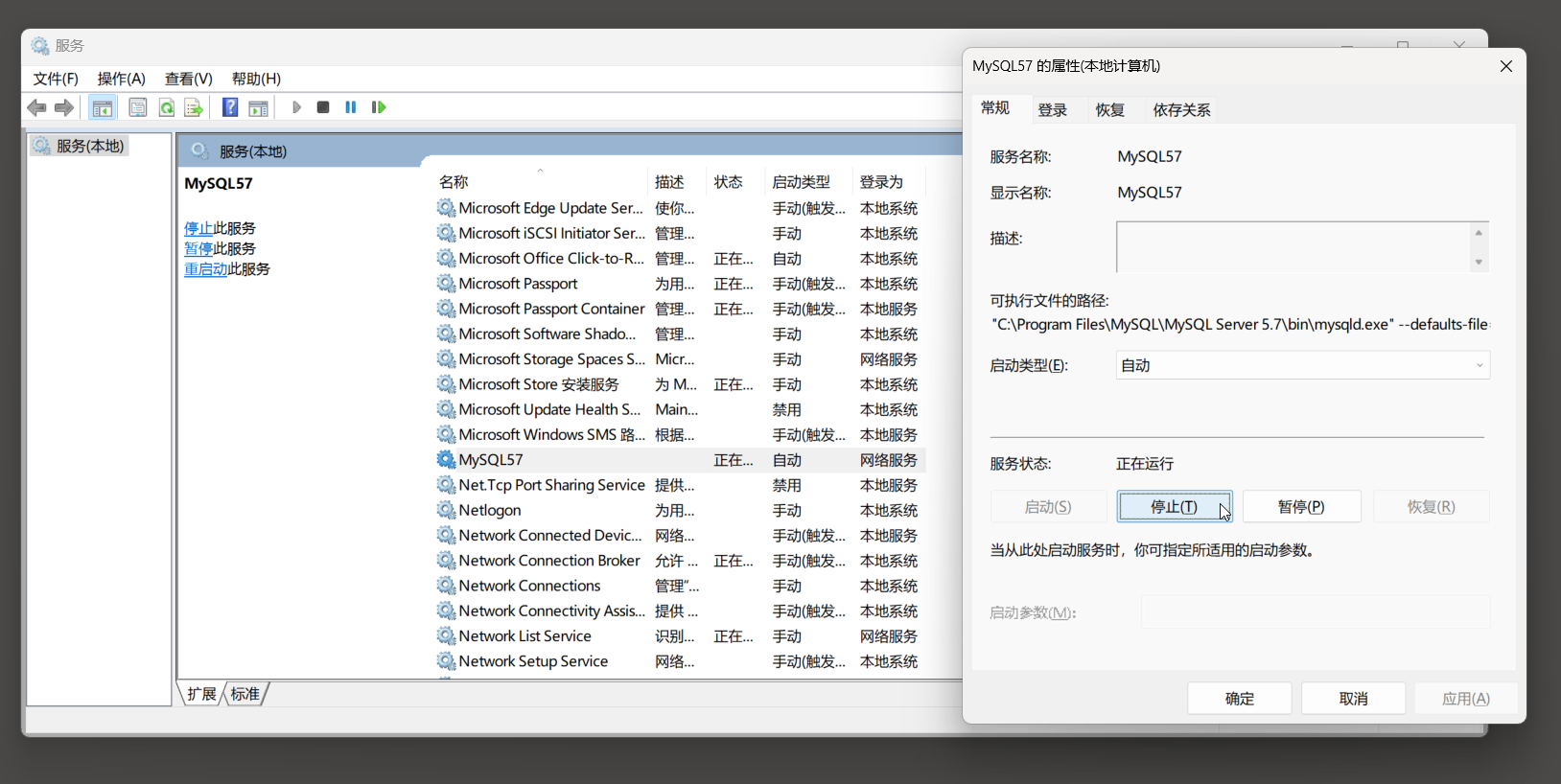The height and width of the screenshot is (784, 1561).
Task: Select the Network Connected Devices row
Action: point(681,536)
